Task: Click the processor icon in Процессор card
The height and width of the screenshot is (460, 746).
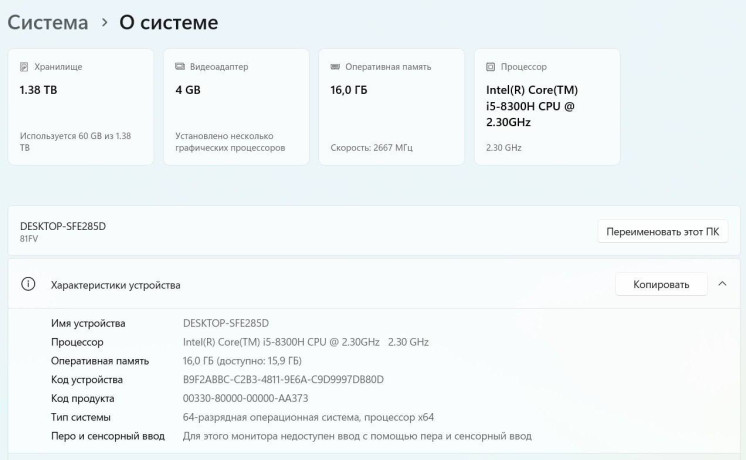Action: point(490,67)
